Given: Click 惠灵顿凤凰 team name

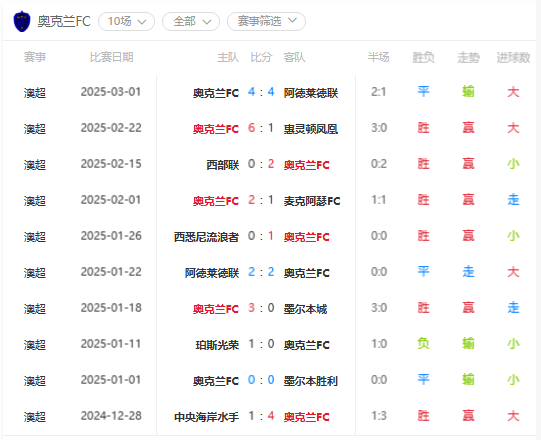Looking at the screenshot, I should (x=311, y=129).
